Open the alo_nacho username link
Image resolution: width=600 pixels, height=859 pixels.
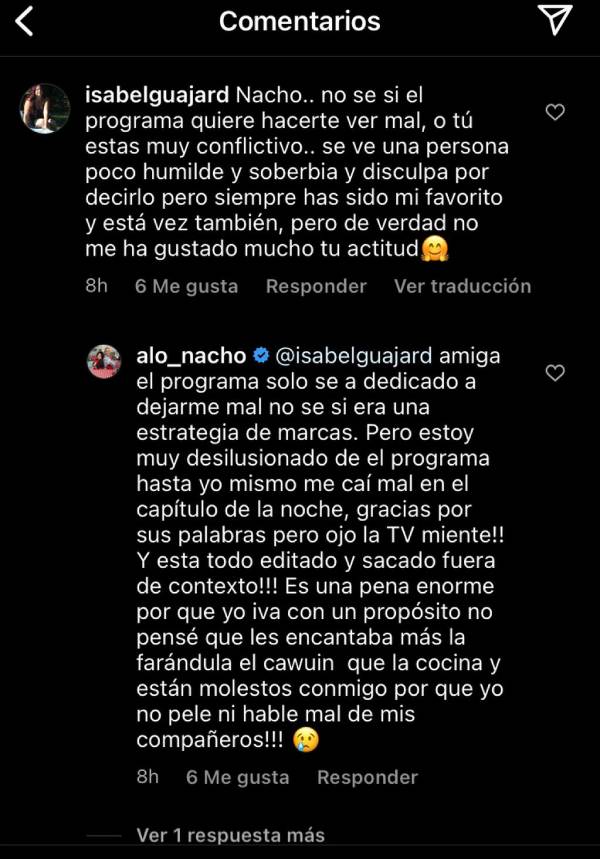tap(192, 355)
